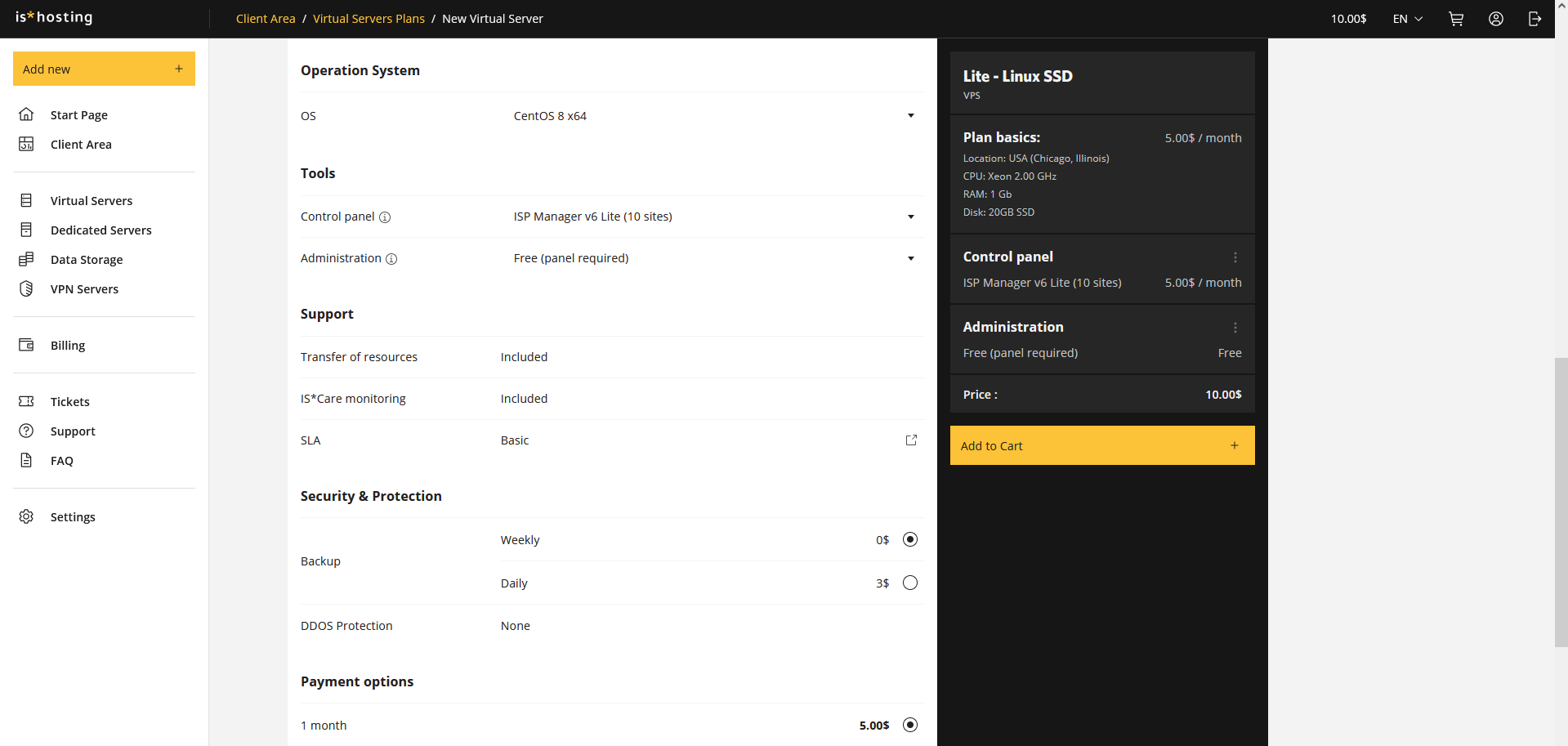Navigate to the Tickets section
This screenshot has width=1568, height=746.
tap(69, 401)
